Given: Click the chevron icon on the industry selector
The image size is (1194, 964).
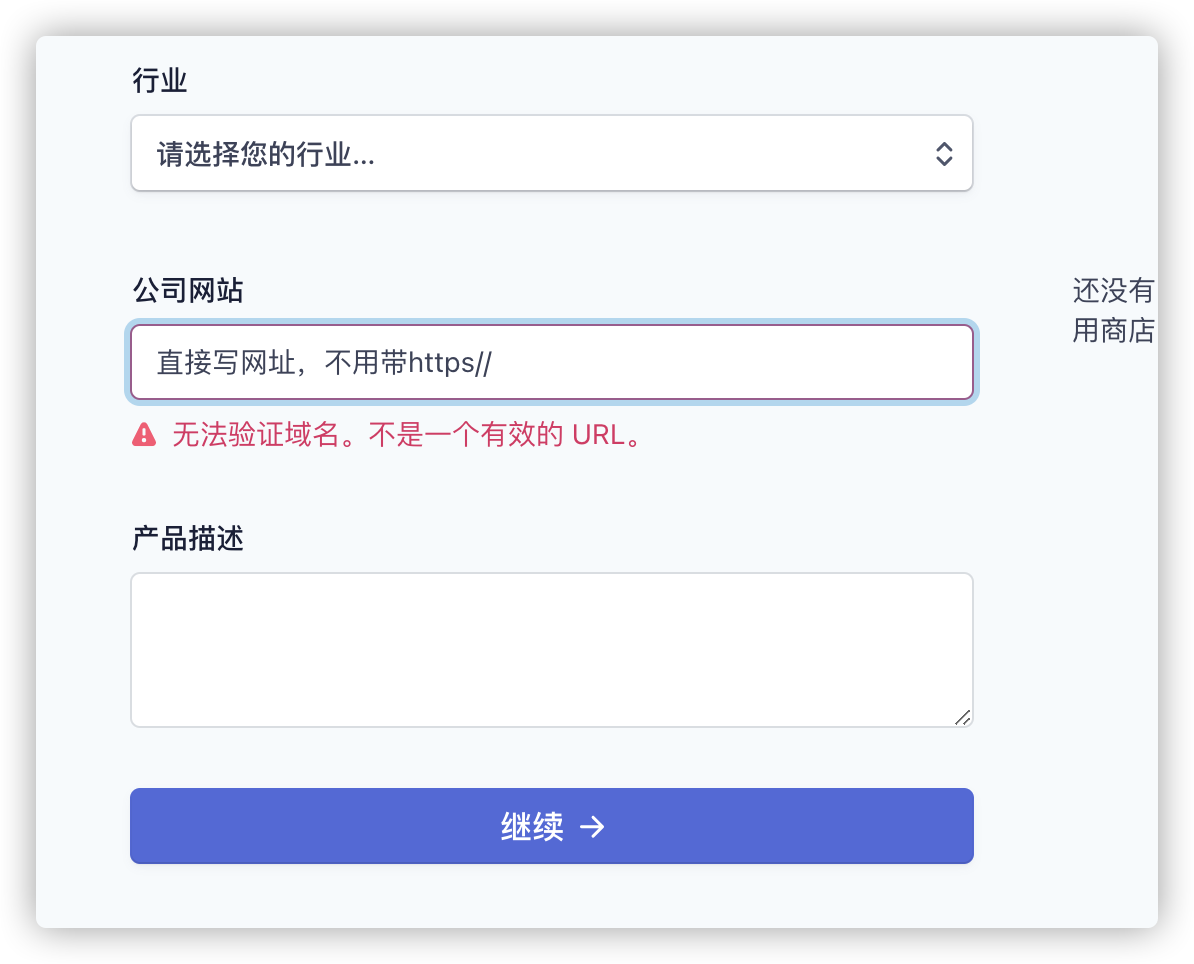Looking at the screenshot, I should click(944, 153).
